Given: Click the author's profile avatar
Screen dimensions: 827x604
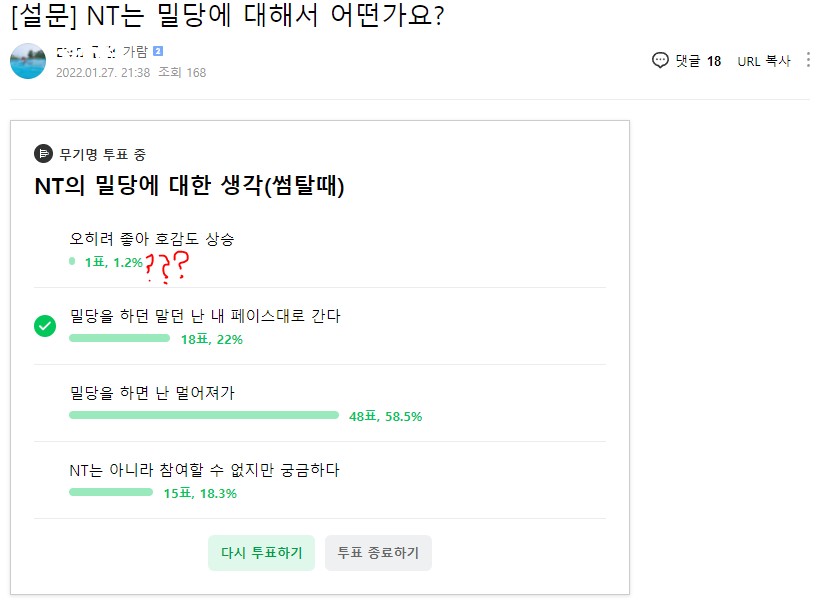Looking at the screenshot, I should point(28,62).
